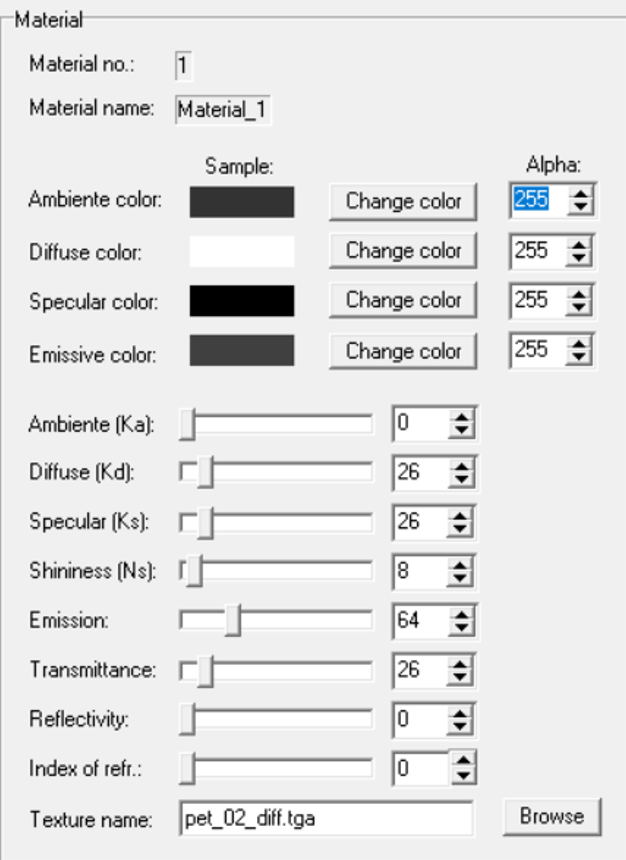Screen dimensions: 626x860
Task: Increment the Shininess (Ns) value
Action: coord(461,566)
